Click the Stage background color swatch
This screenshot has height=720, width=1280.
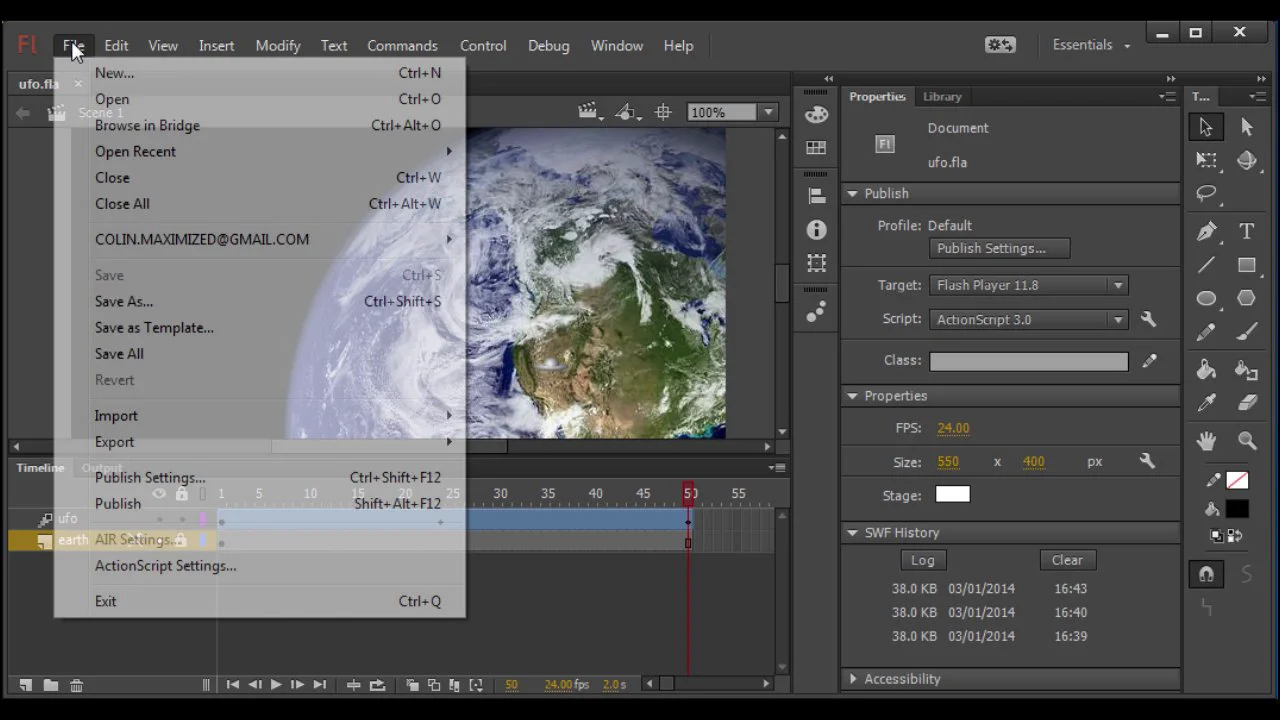(x=952, y=495)
